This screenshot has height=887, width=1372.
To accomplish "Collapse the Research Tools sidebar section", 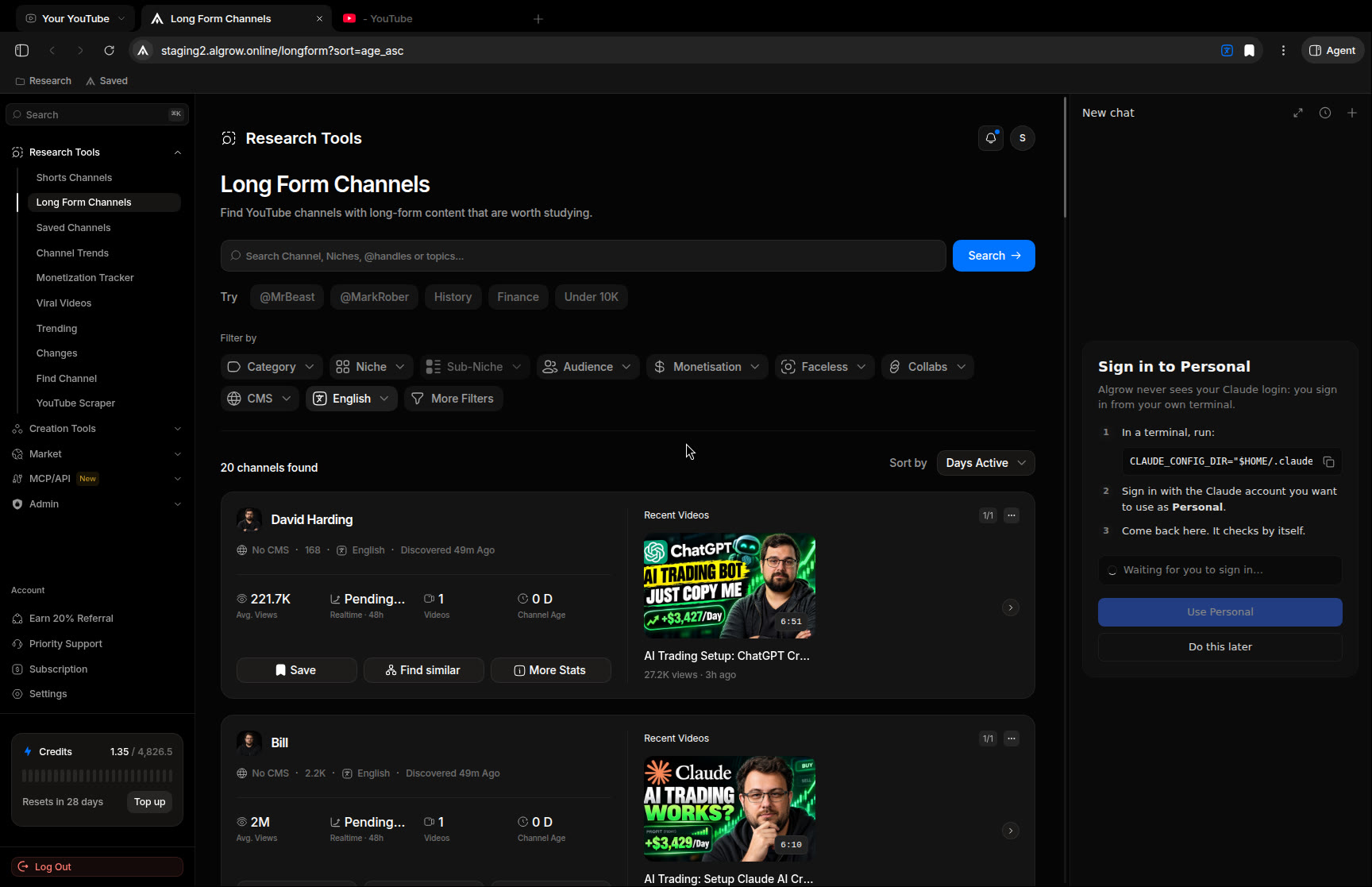I will tap(97, 152).
